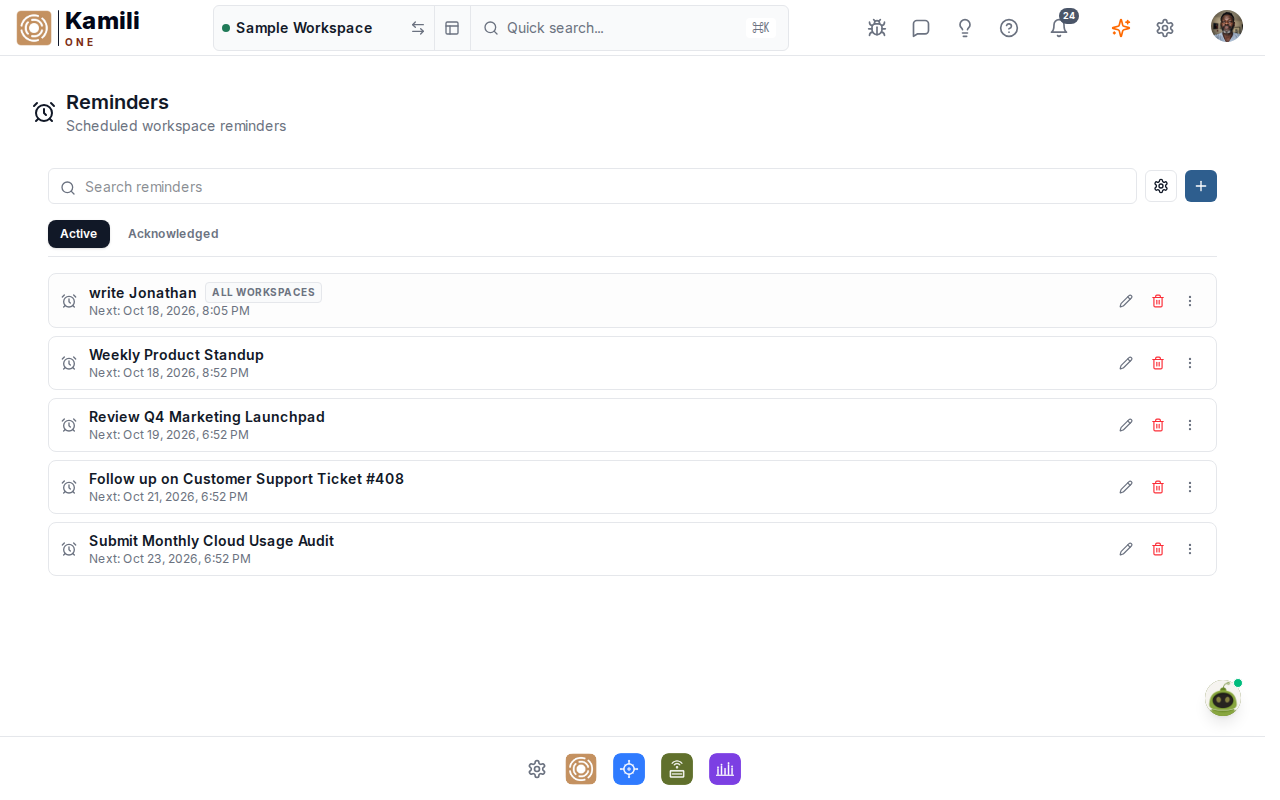Open the tan Kamili app in dock

click(x=581, y=769)
